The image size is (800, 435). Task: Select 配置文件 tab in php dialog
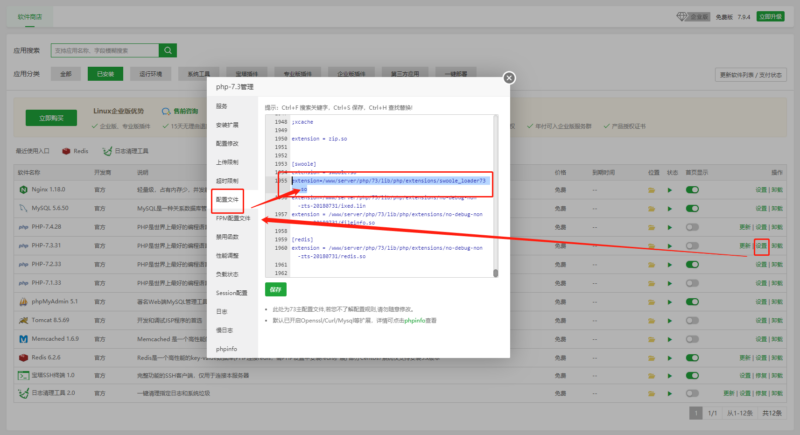[228, 200]
